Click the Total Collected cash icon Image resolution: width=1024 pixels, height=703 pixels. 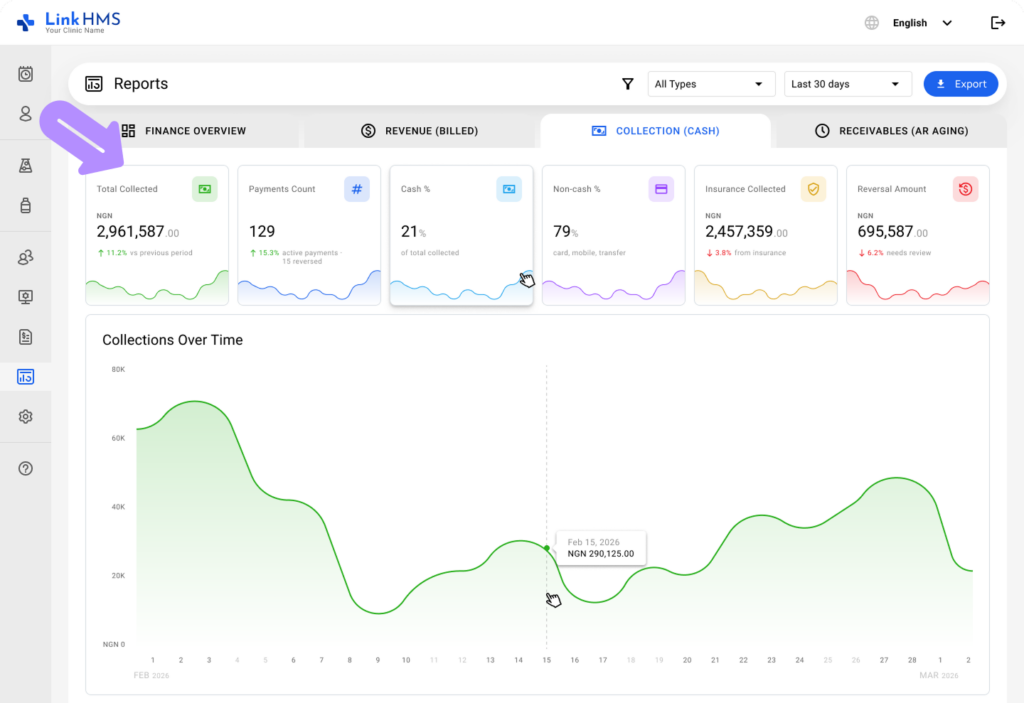pyautogui.click(x=204, y=189)
